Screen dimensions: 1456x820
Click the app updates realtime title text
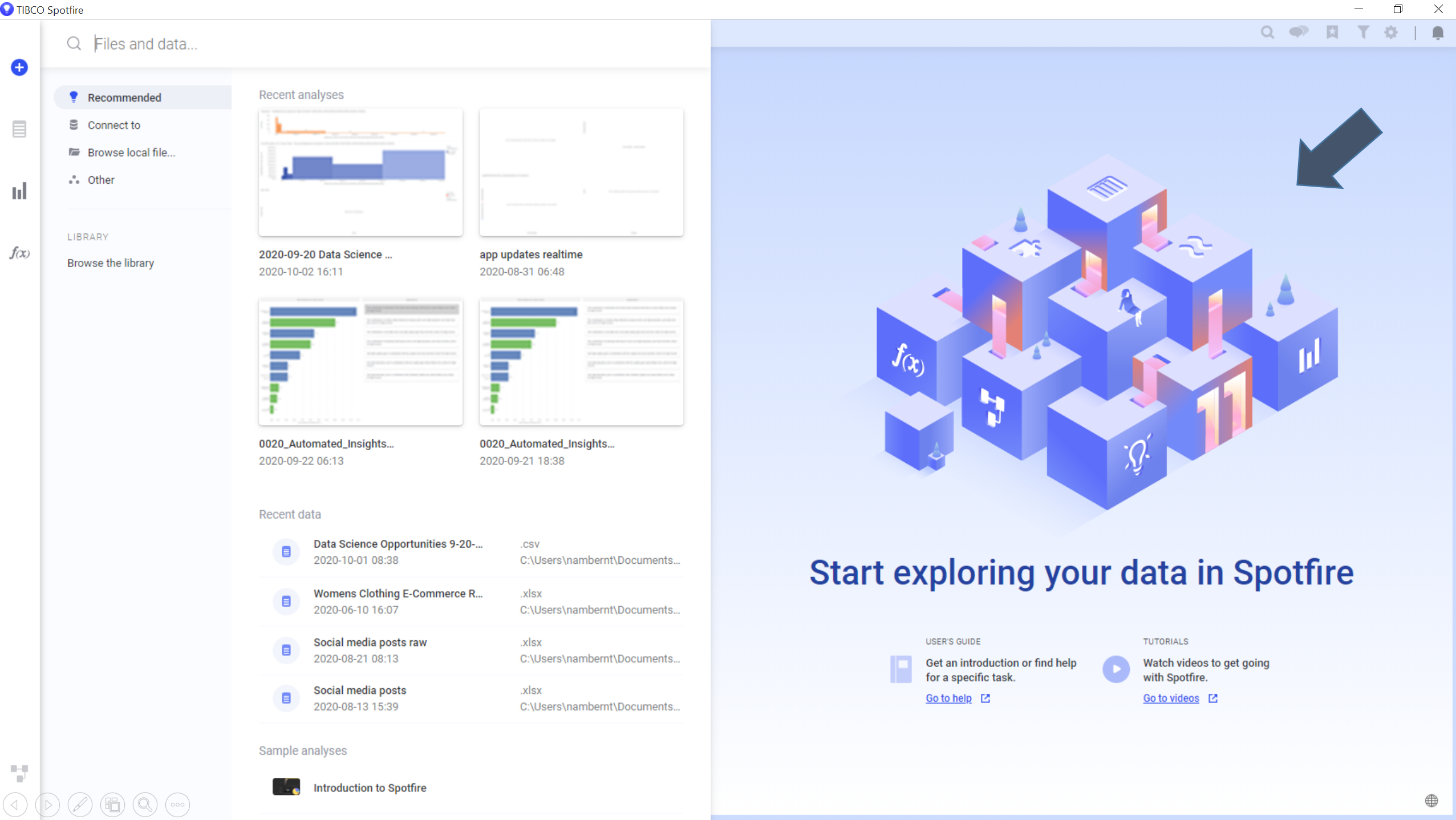click(531, 255)
